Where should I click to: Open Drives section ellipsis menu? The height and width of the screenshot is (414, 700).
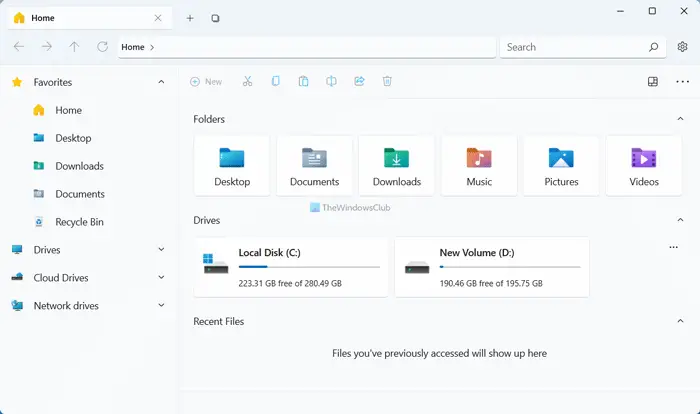[x=673, y=247]
